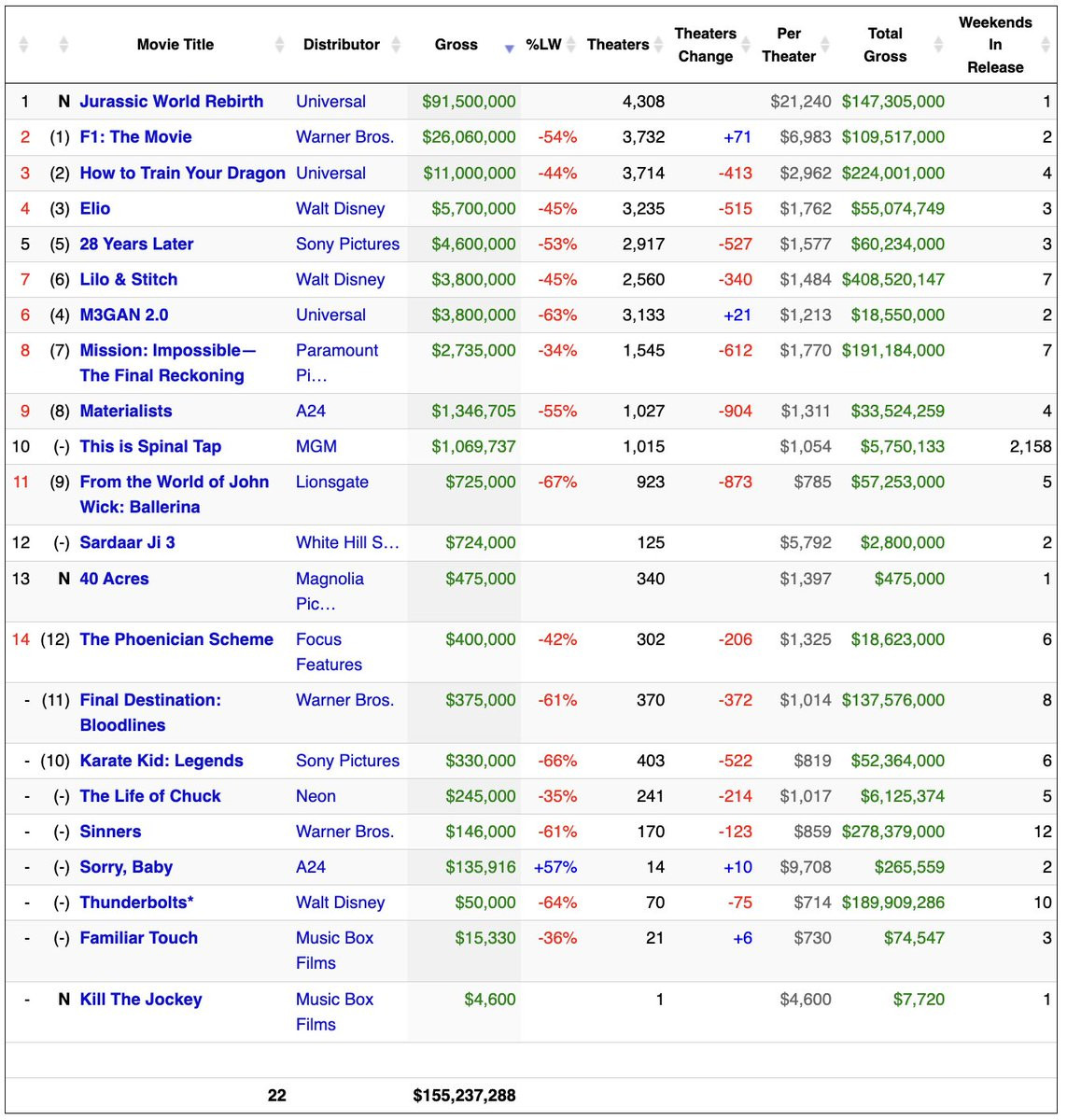Viewport: 1067px width, 1120px height.
Task: Open Paramount Pi… distributor link
Action: [337, 363]
